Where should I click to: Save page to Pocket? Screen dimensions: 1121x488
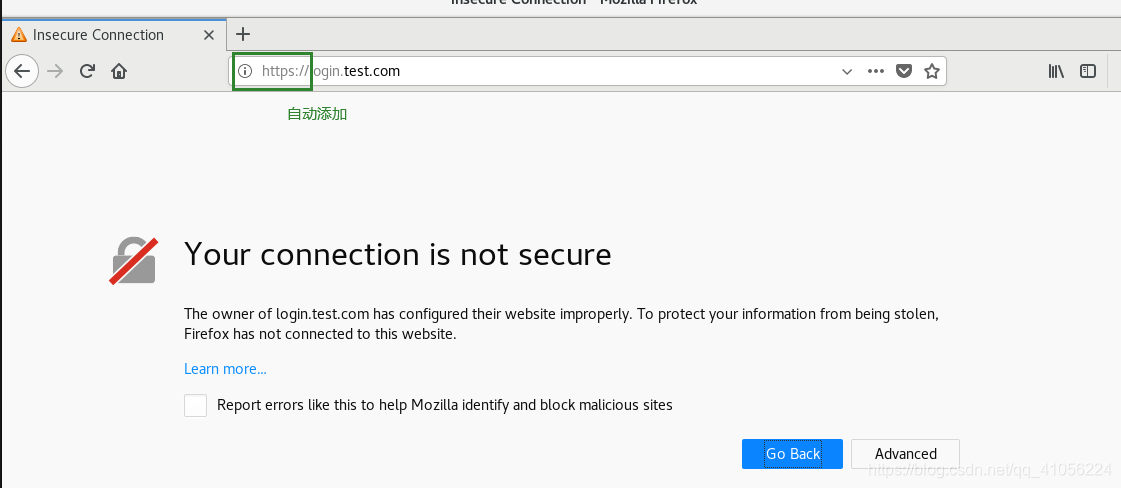click(x=904, y=71)
